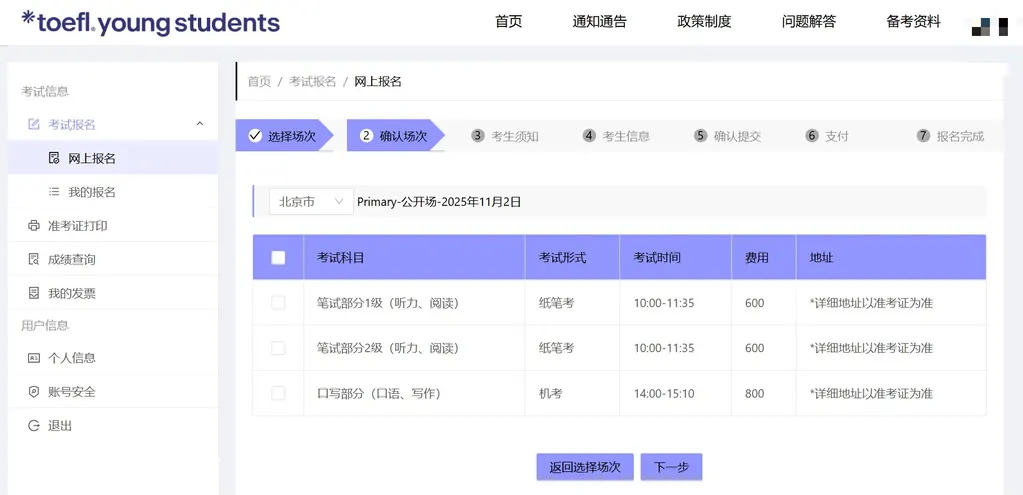Screen dimensions: 1023x495
Task: Check the 笔试部分1级 exam checkbox
Action: point(278,303)
